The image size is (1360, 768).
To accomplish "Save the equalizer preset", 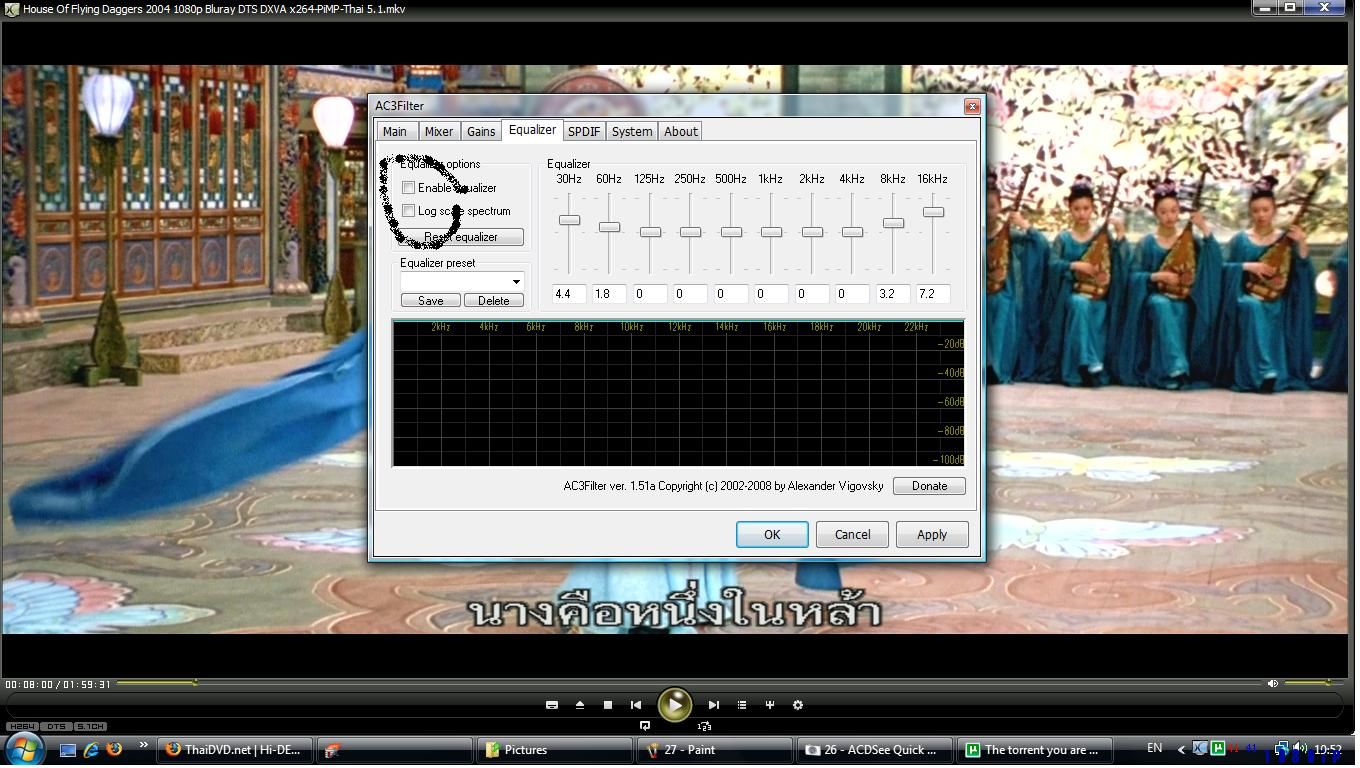I will click(431, 300).
